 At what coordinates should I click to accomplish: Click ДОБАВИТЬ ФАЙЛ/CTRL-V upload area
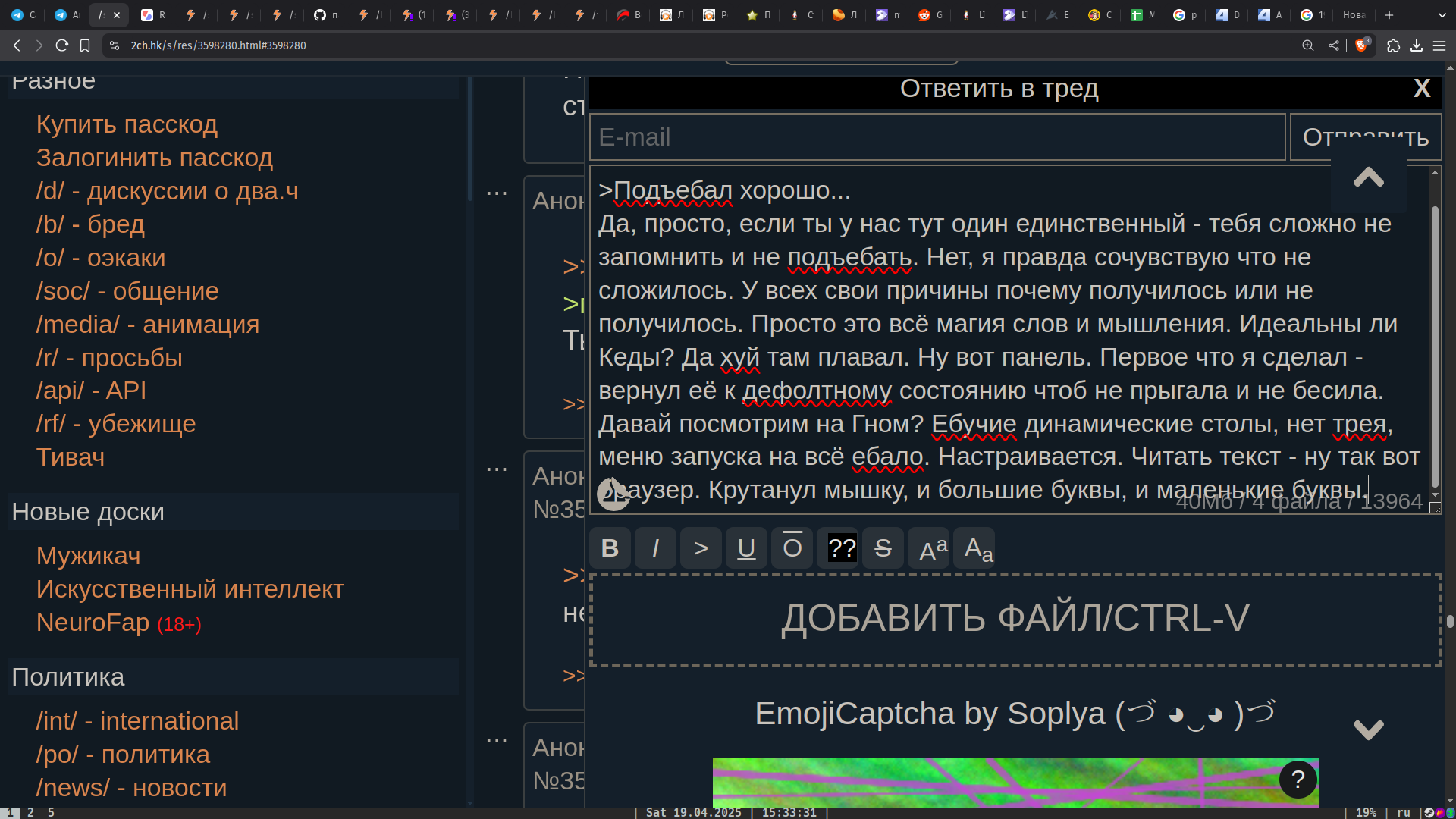click(1015, 619)
